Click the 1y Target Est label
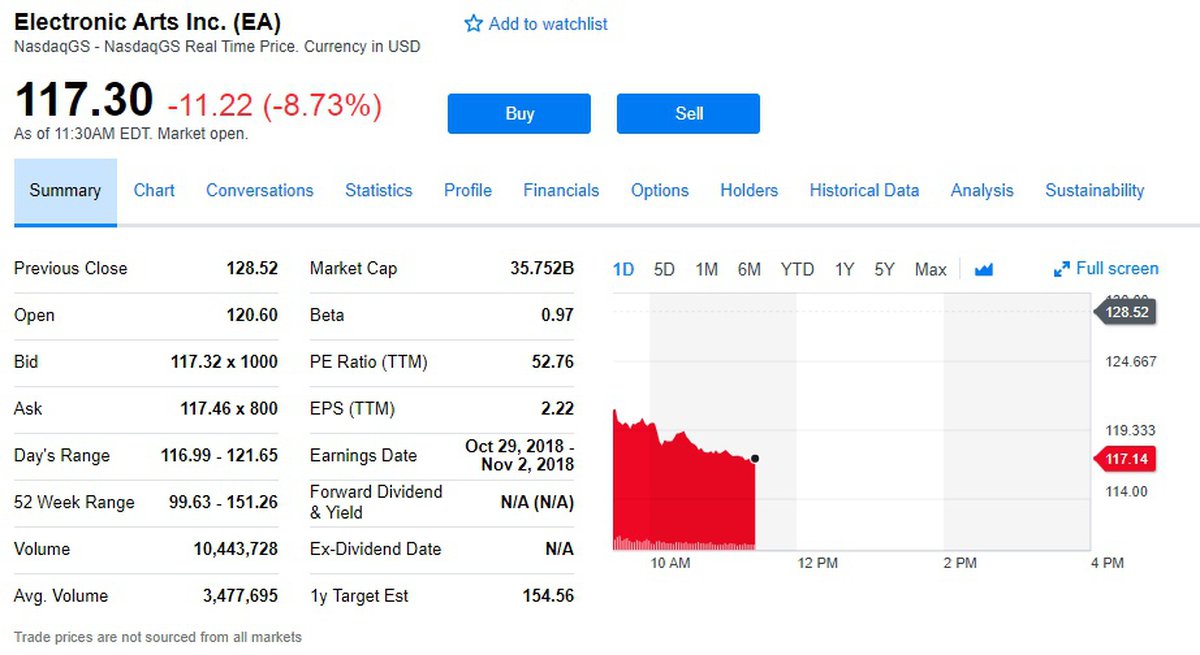Image resolution: width=1200 pixels, height=655 pixels. [359, 596]
